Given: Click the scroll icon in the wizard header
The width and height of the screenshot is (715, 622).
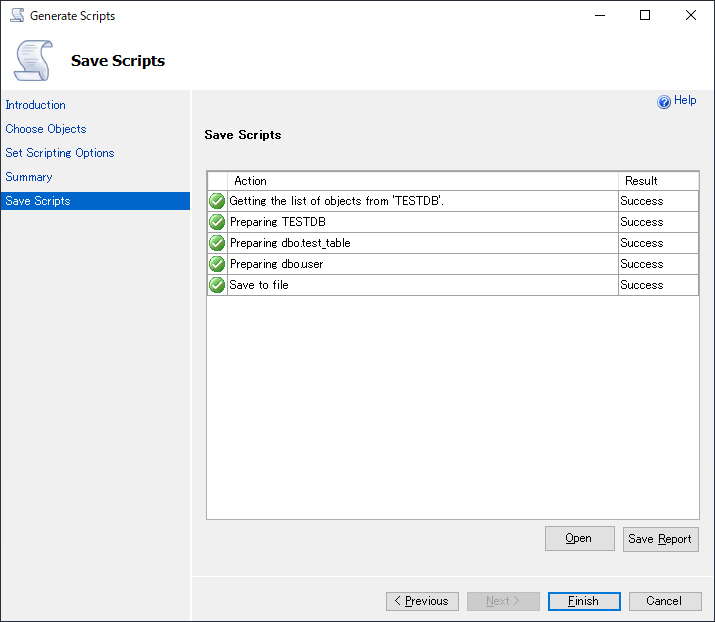Looking at the screenshot, I should click(x=33, y=60).
